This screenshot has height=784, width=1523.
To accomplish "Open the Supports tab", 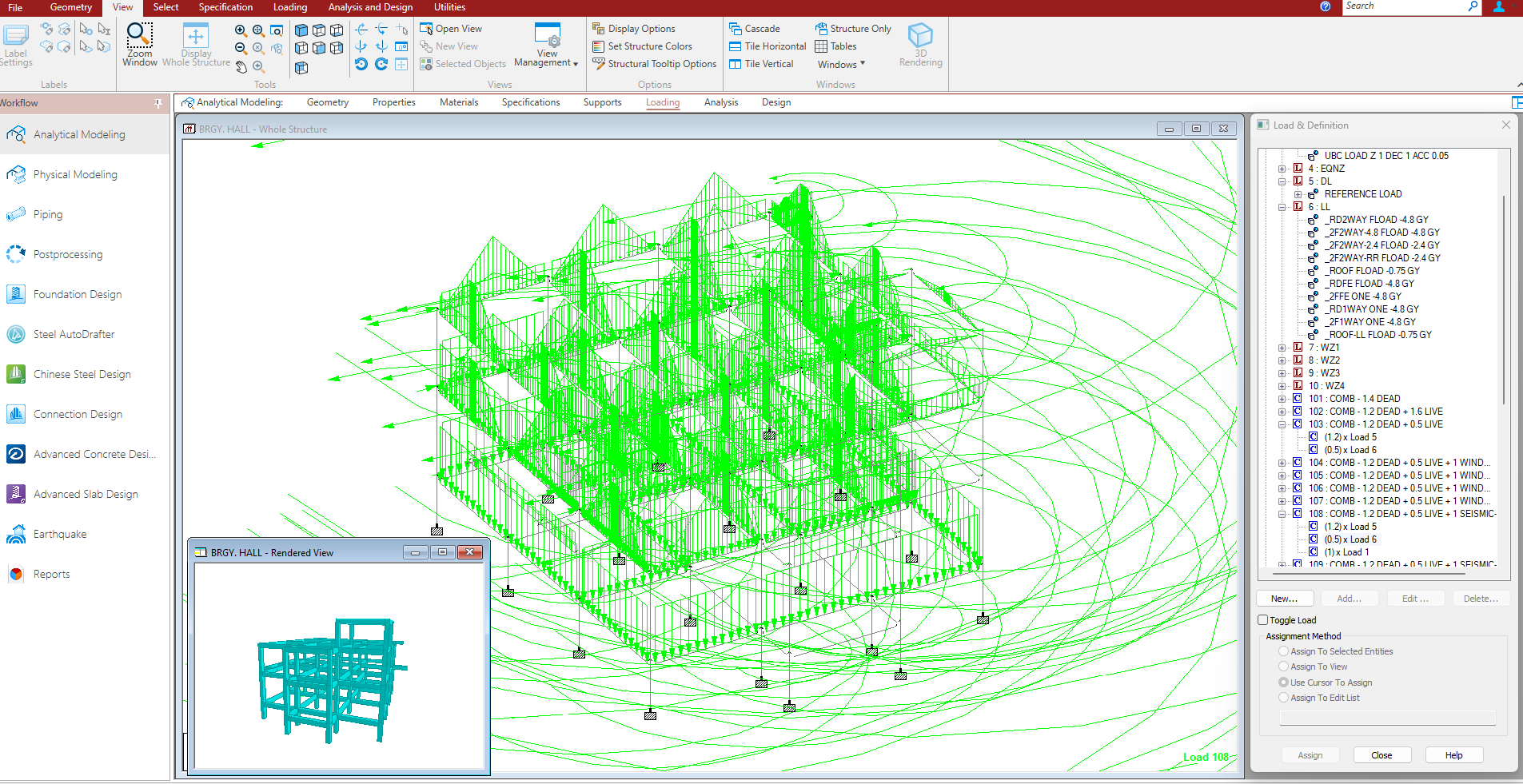I will pos(602,102).
